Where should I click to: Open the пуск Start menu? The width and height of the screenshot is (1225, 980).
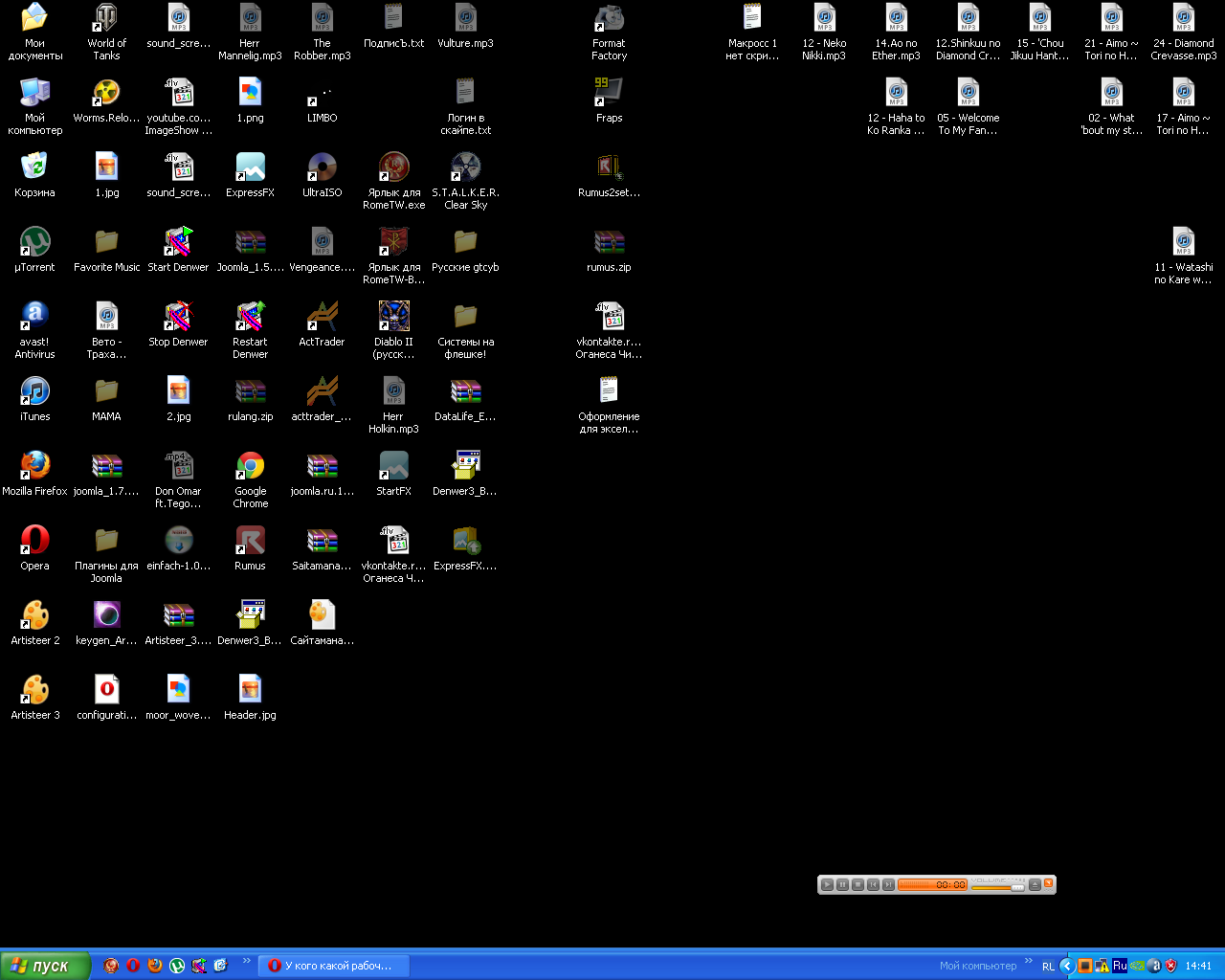[x=45, y=966]
